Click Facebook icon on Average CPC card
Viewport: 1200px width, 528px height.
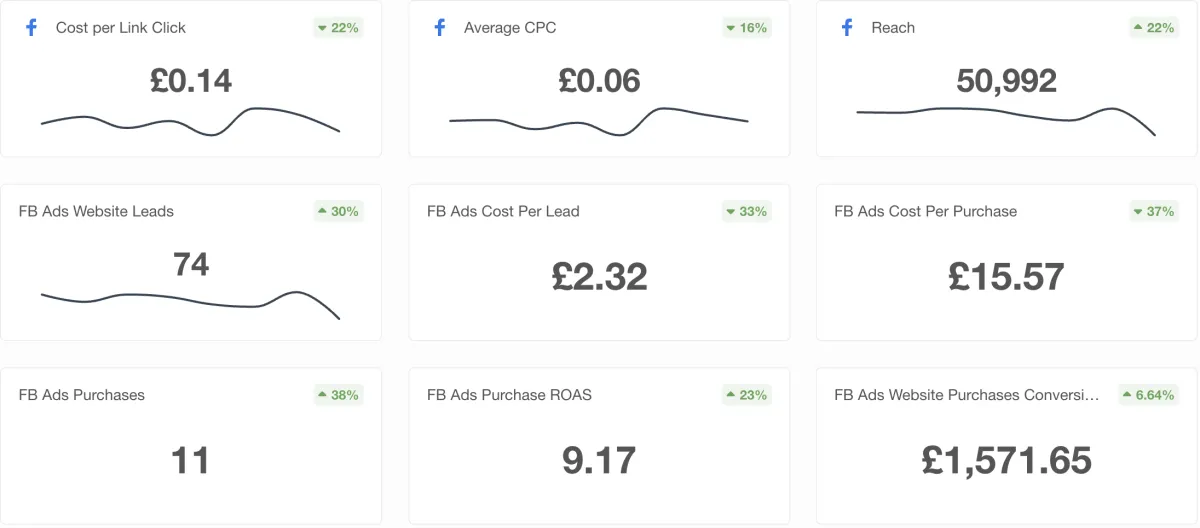(x=439, y=28)
